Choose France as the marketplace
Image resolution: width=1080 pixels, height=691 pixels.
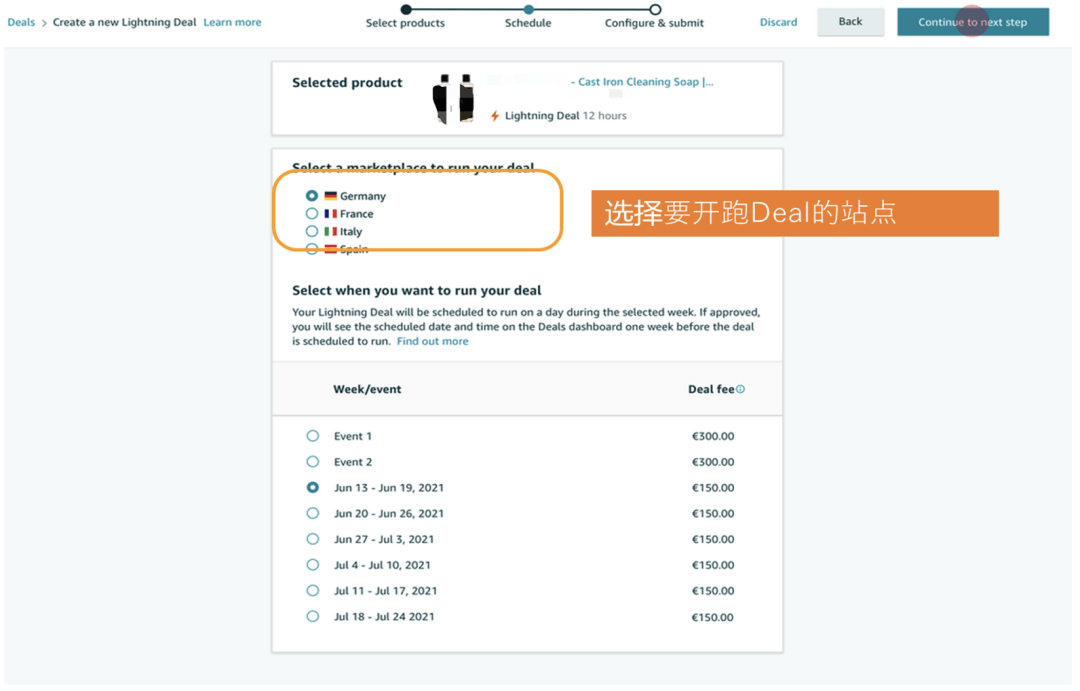pyautogui.click(x=312, y=214)
